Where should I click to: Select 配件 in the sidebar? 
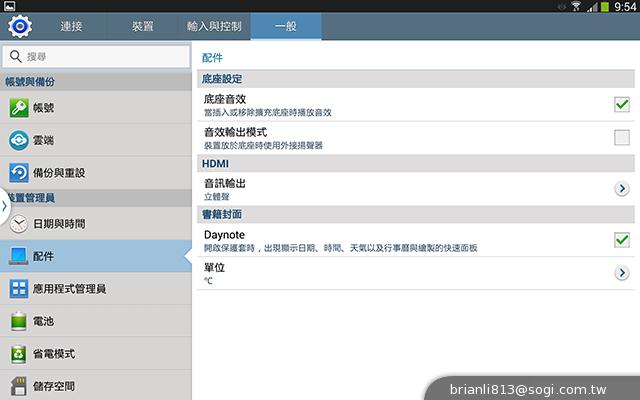[95, 256]
